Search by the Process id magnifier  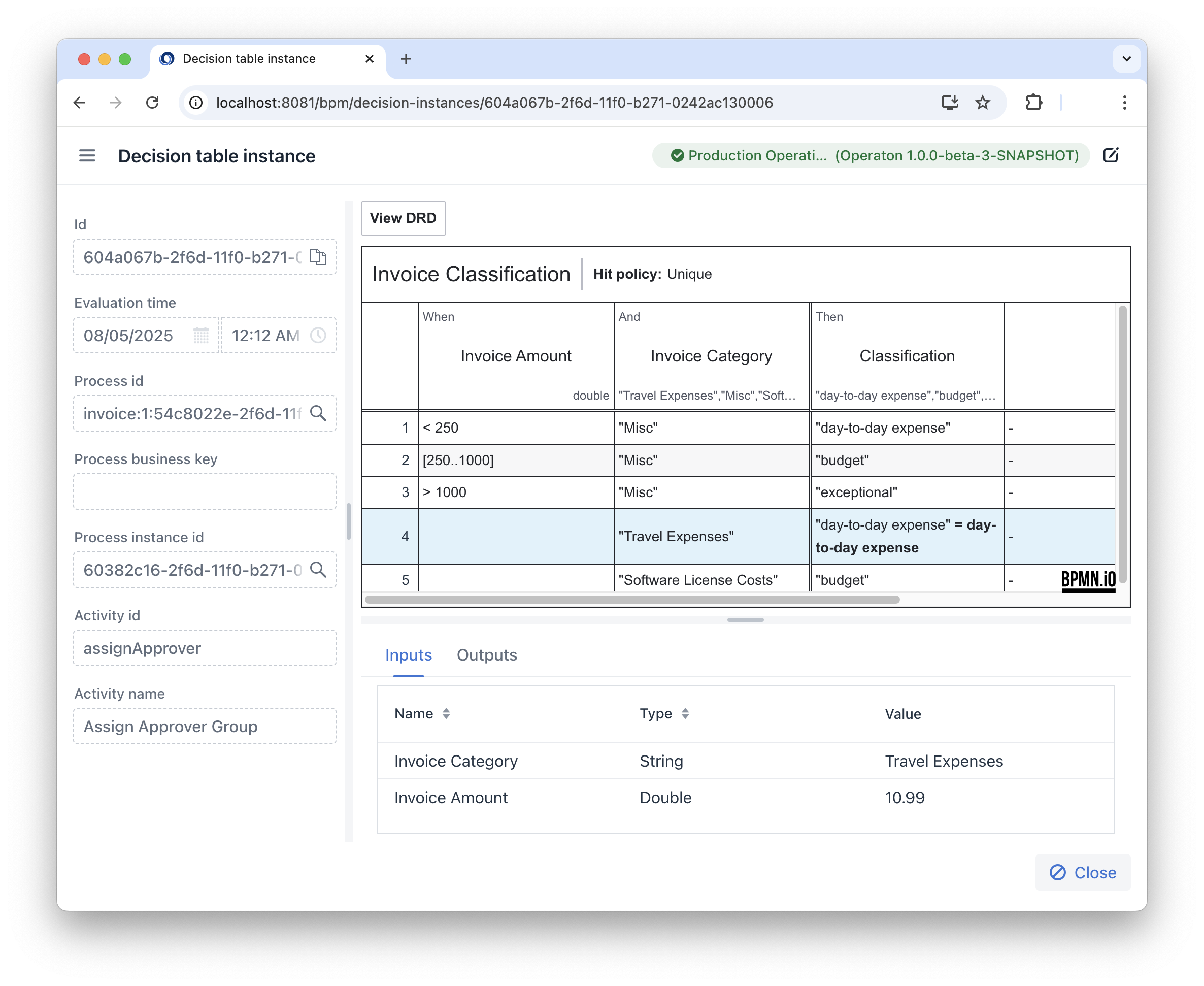click(x=318, y=413)
